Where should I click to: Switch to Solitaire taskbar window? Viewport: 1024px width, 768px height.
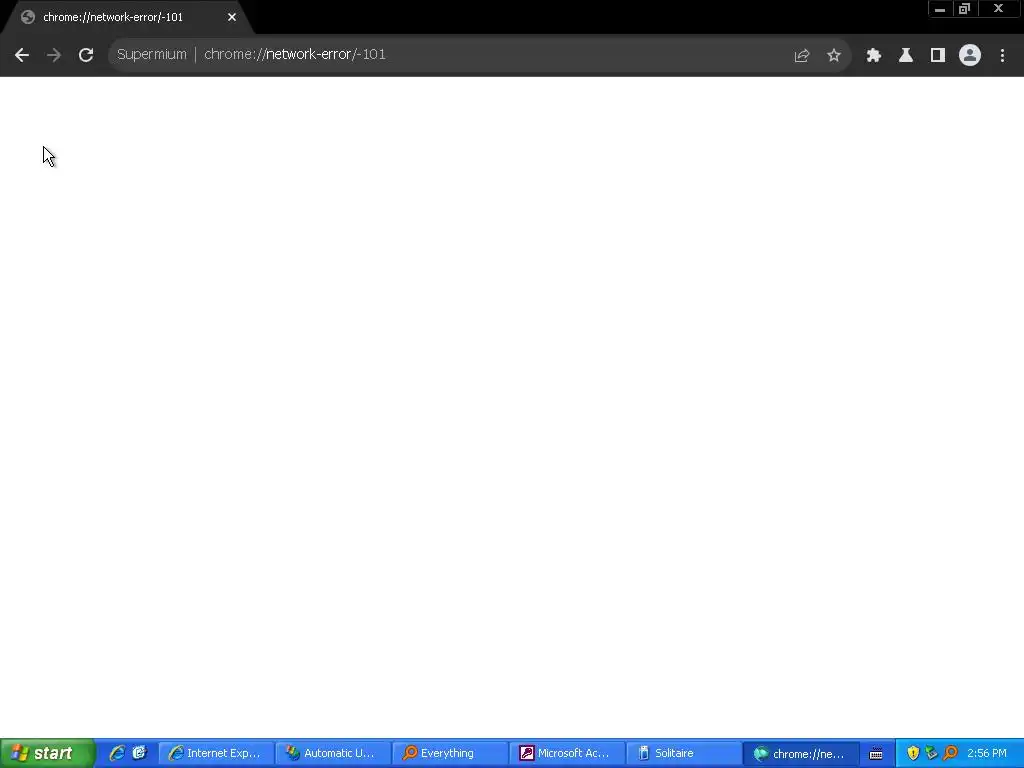(684, 753)
